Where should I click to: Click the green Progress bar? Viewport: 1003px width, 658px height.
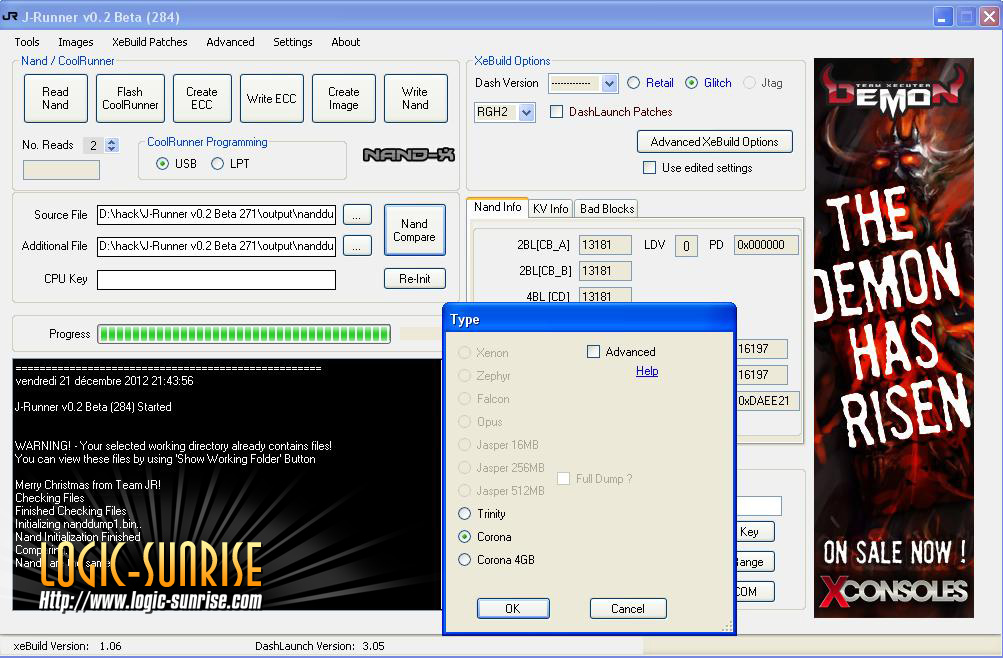pos(244,334)
